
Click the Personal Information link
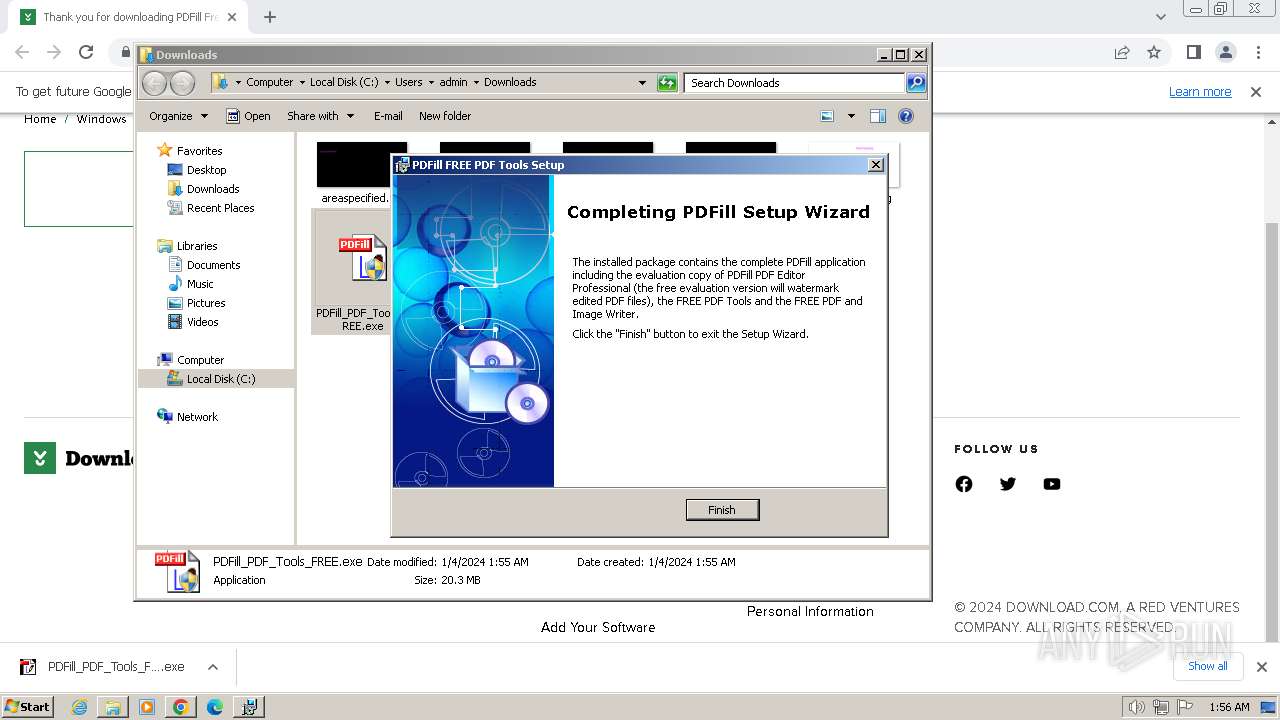(x=810, y=611)
